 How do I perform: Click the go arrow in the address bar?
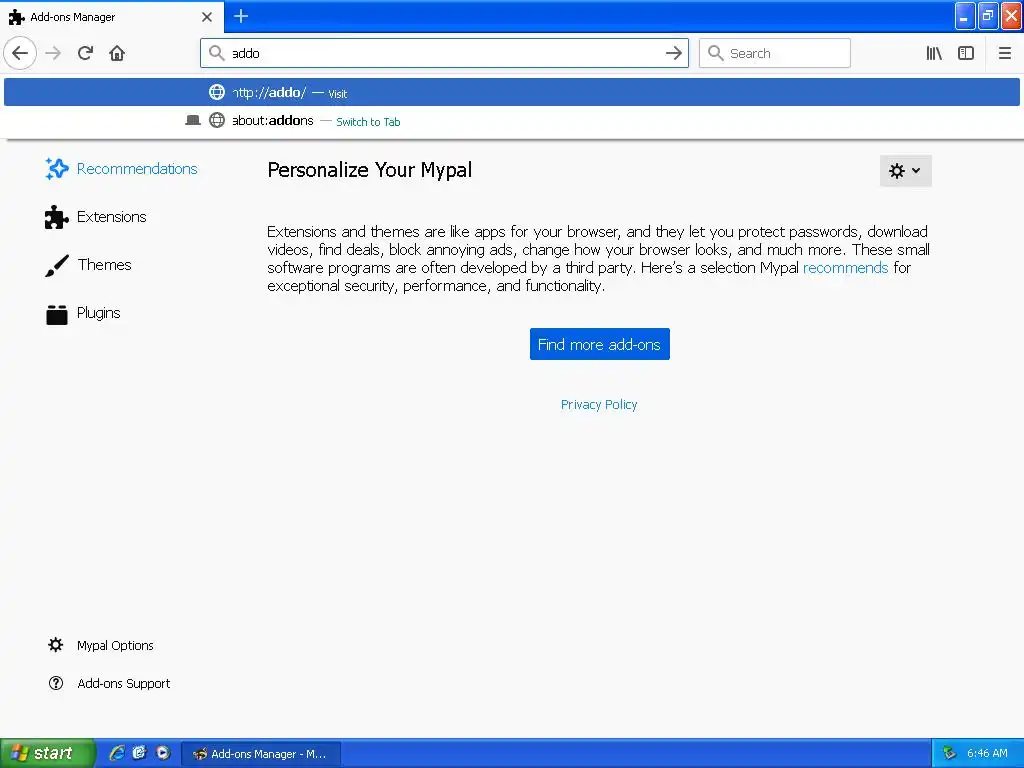[x=674, y=53]
